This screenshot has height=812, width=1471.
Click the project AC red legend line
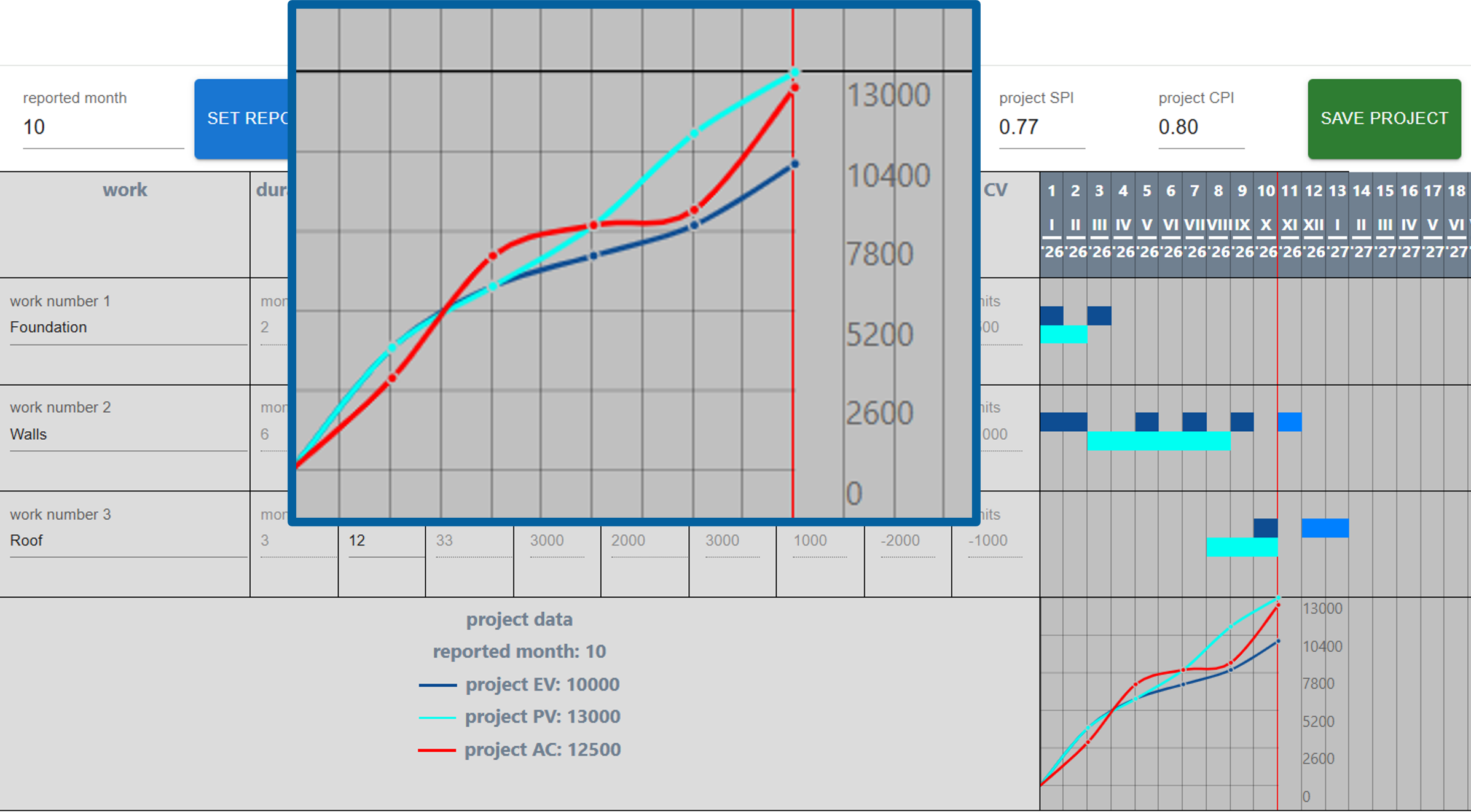point(437,750)
